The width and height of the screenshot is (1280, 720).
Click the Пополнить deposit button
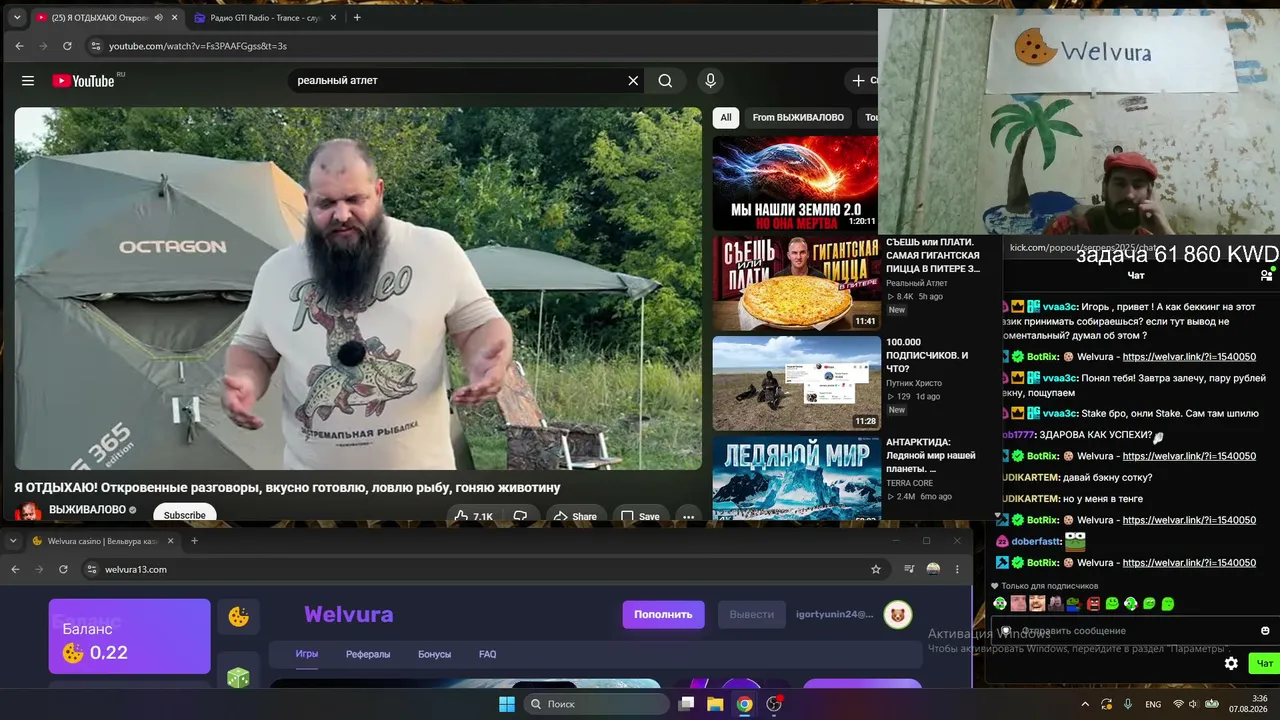tap(663, 614)
